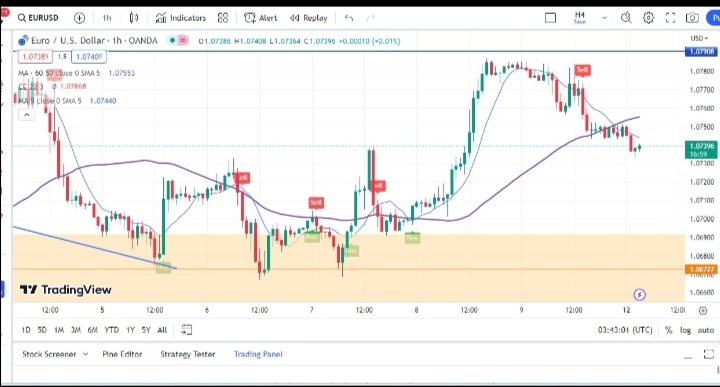The height and width of the screenshot is (387, 720).
Task: Set range to 3M
Action: click(x=76, y=330)
